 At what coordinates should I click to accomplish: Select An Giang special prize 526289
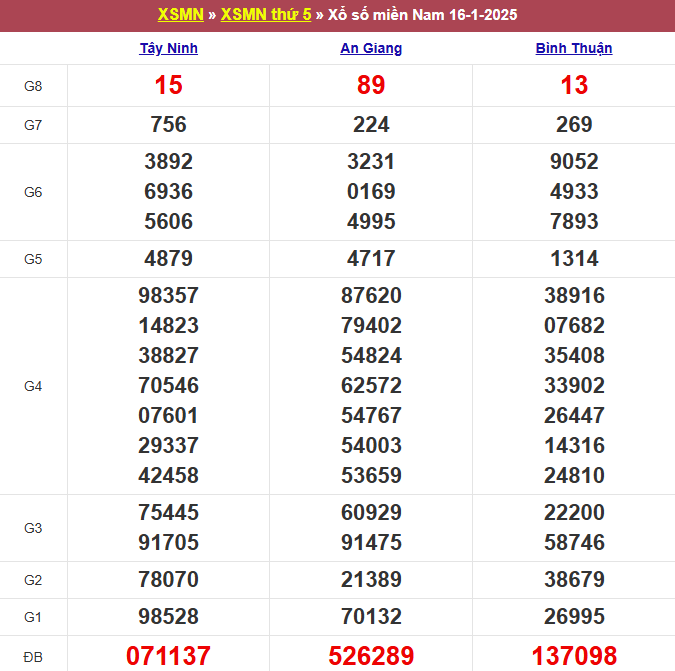pos(371,656)
